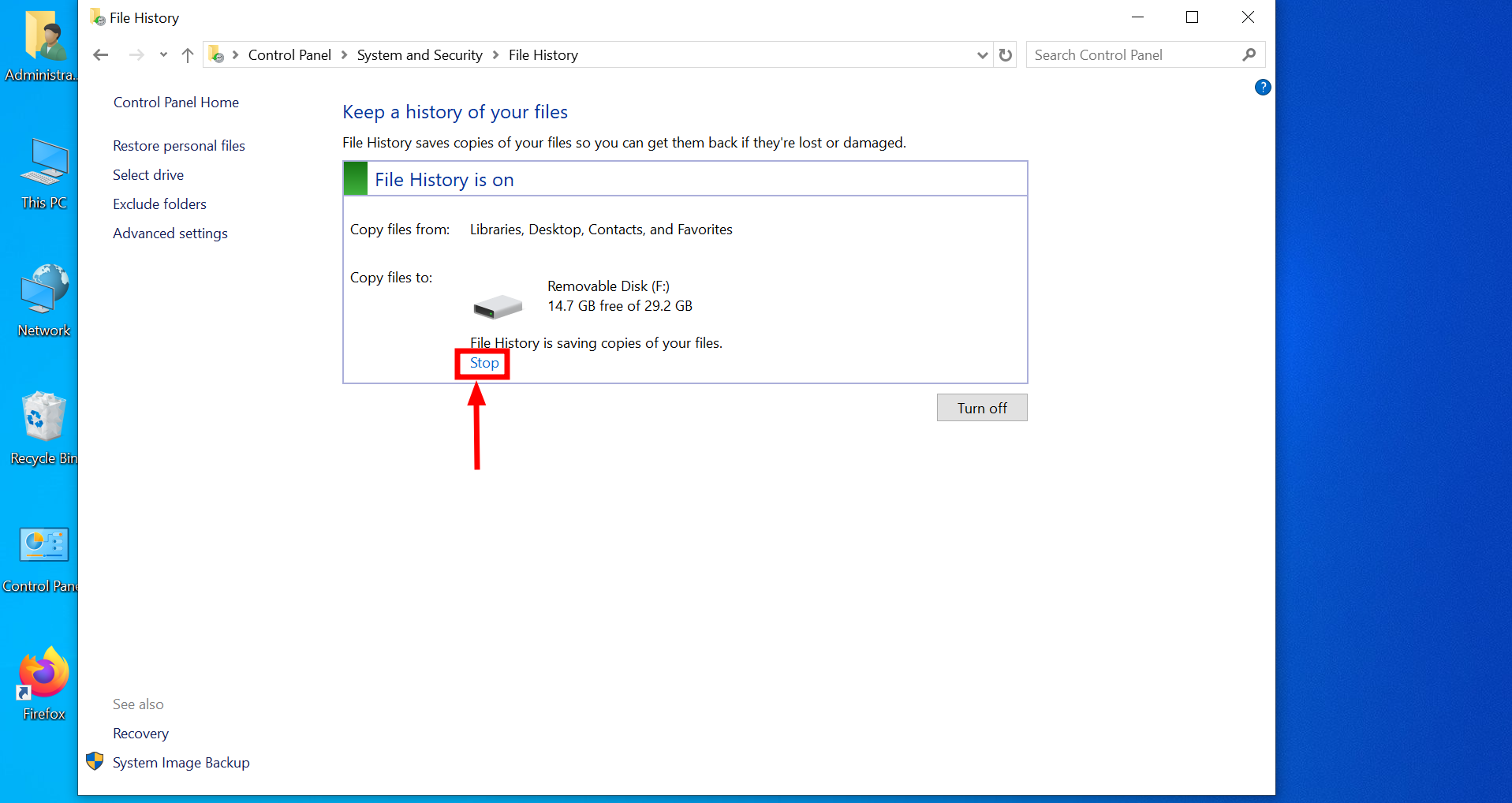Select the Network desktop icon

tap(44, 301)
